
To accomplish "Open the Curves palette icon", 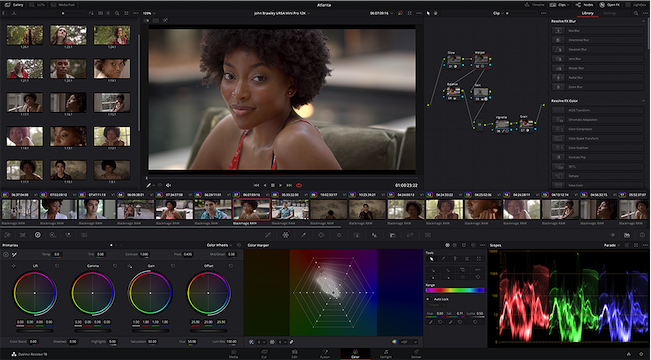I will pyautogui.click(x=268, y=235).
